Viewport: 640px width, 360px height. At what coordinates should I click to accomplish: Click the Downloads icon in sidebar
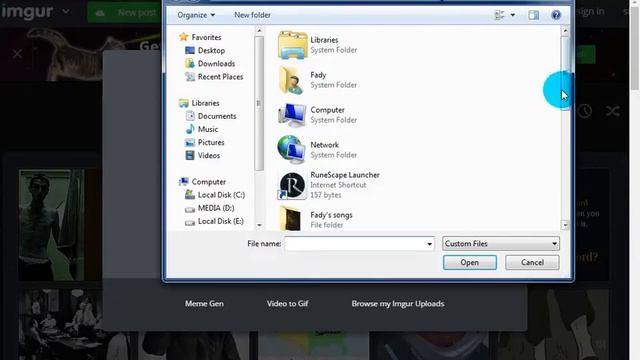190,63
